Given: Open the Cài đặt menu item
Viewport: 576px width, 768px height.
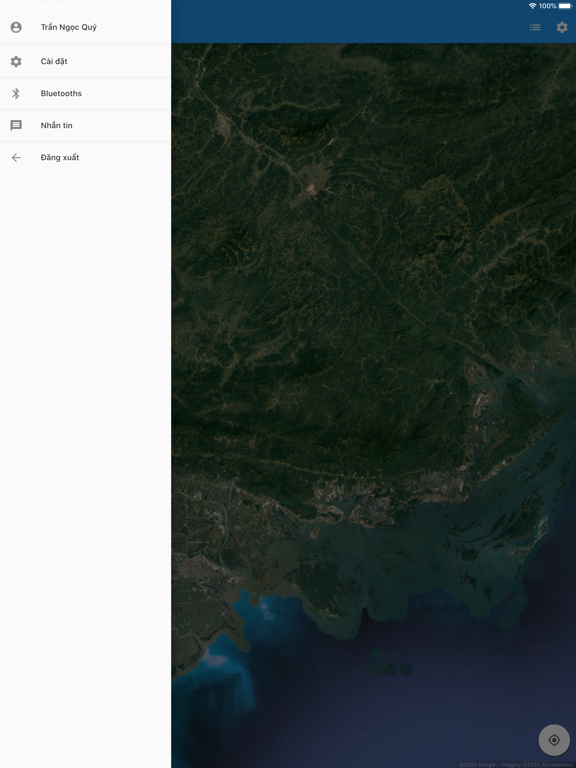Looking at the screenshot, I should pyautogui.click(x=85, y=61).
